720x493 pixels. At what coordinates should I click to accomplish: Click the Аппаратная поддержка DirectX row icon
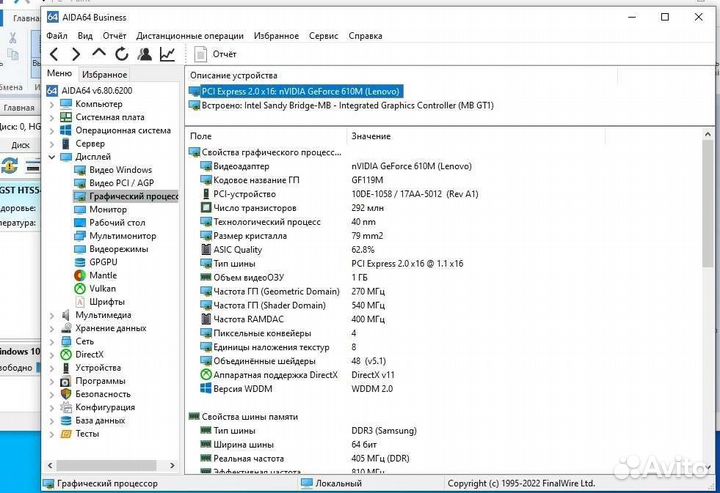pos(206,375)
